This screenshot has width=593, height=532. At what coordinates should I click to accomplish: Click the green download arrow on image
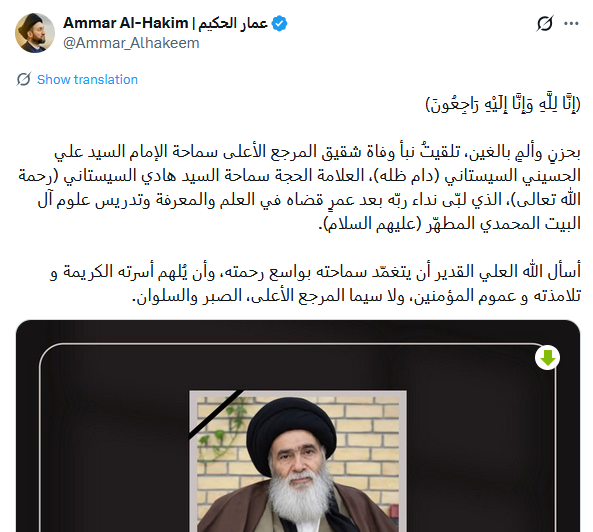[548, 358]
